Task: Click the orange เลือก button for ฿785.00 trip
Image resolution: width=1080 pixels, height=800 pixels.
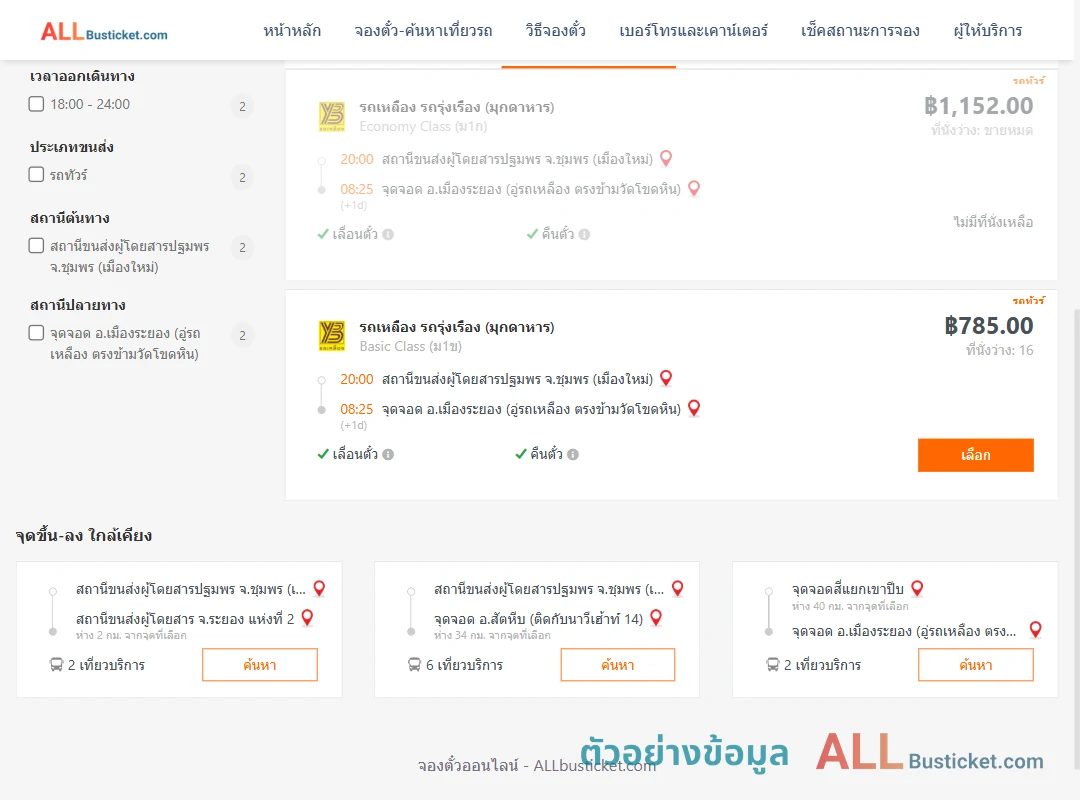Action: coord(975,455)
